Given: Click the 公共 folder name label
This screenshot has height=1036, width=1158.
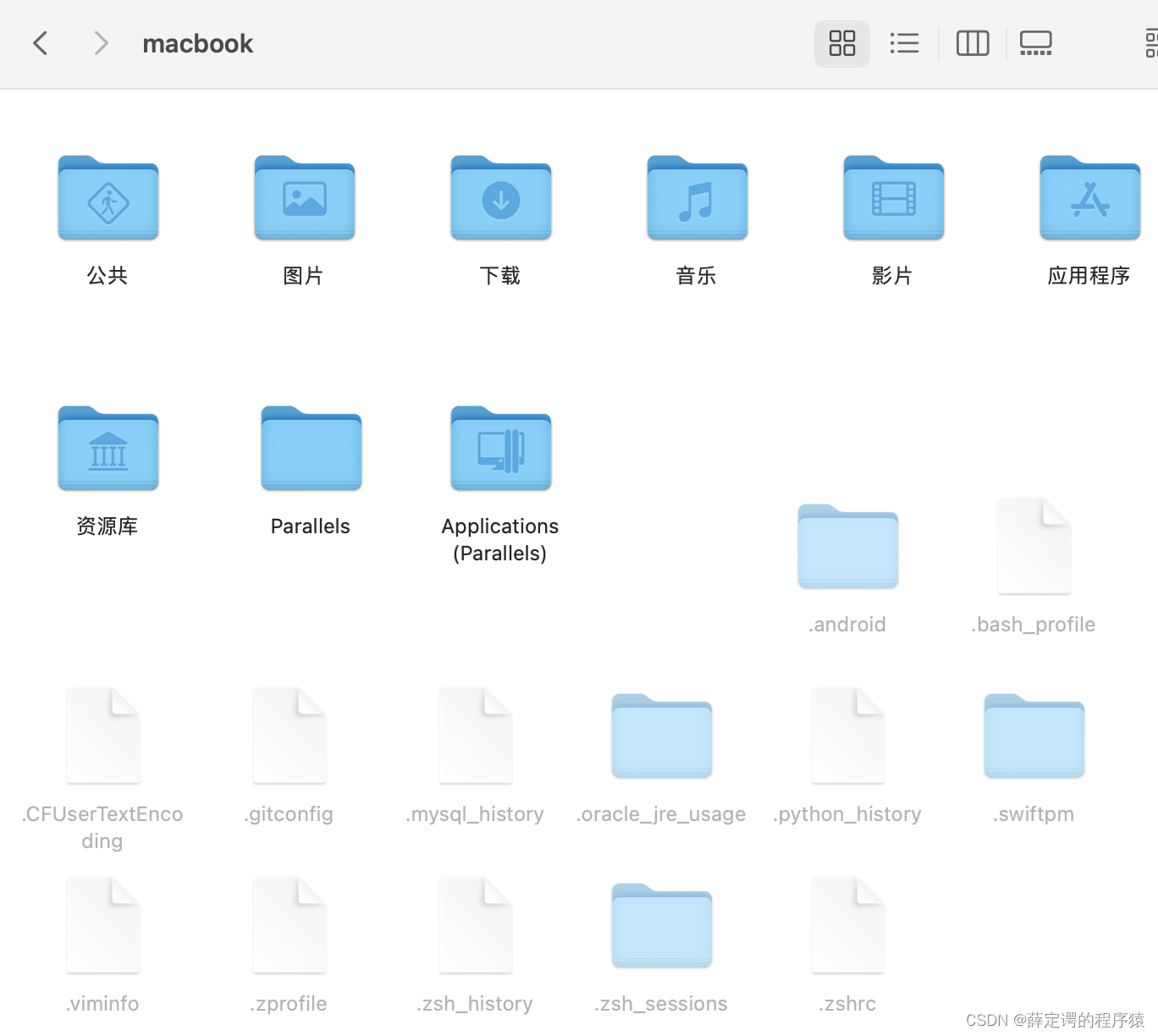Looking at the screenshot, I should [x=108, y=275].
